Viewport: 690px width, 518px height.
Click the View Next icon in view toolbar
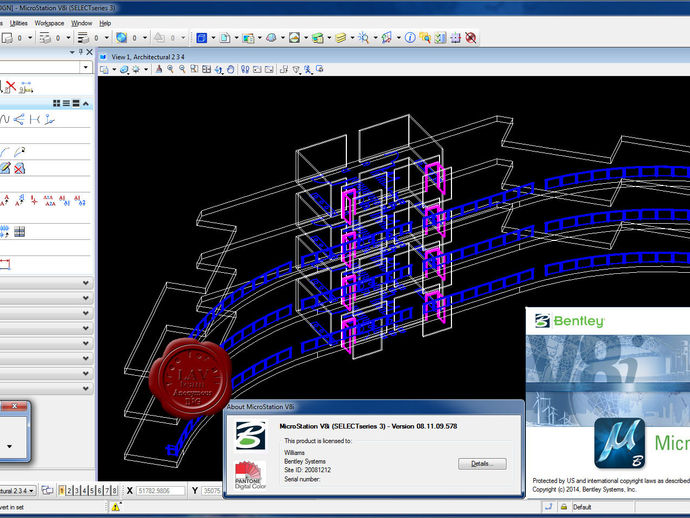[269, 69]
